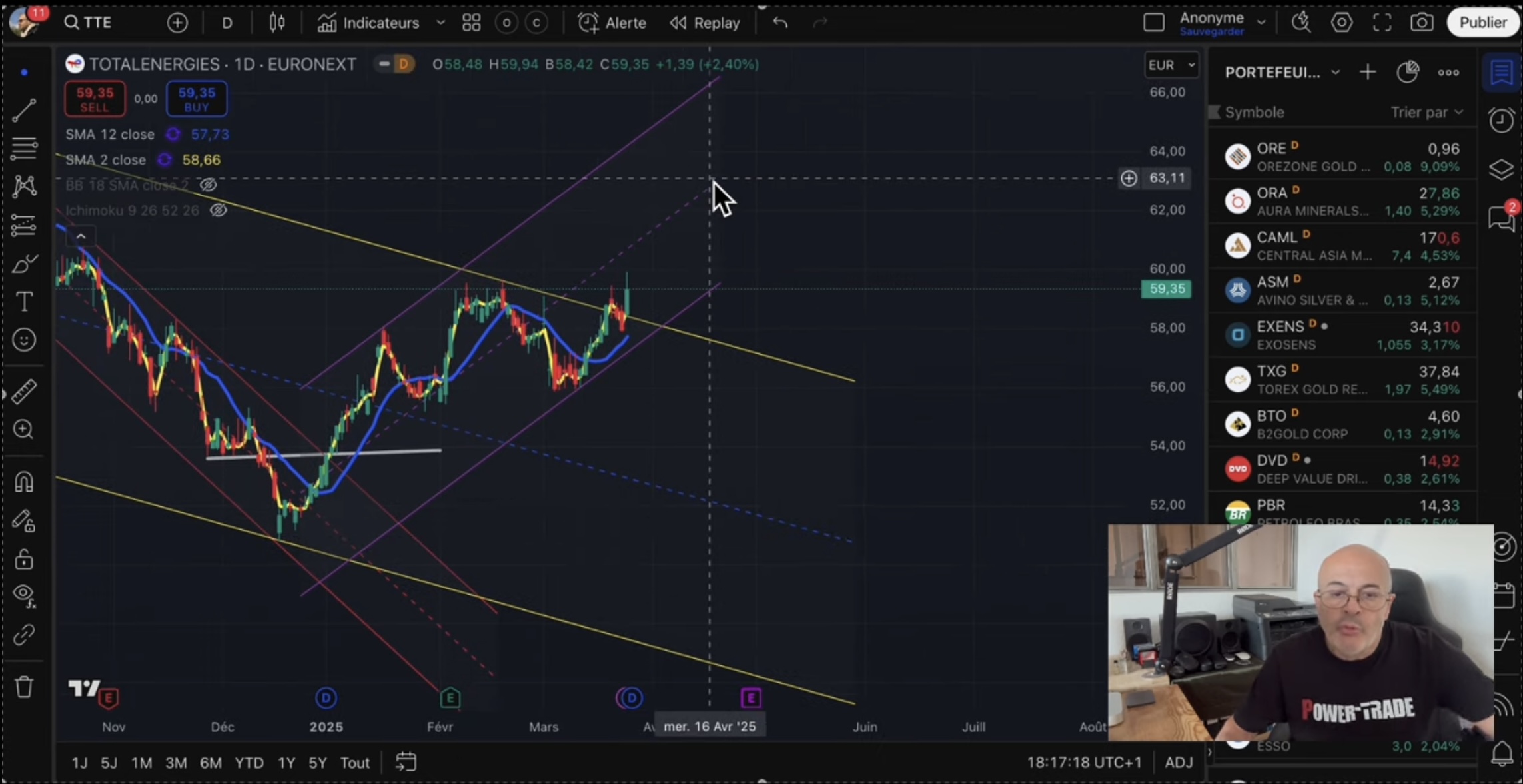Open the Anonyme layout name dropdown
Screen dimensions: 1523x784
1222,23
